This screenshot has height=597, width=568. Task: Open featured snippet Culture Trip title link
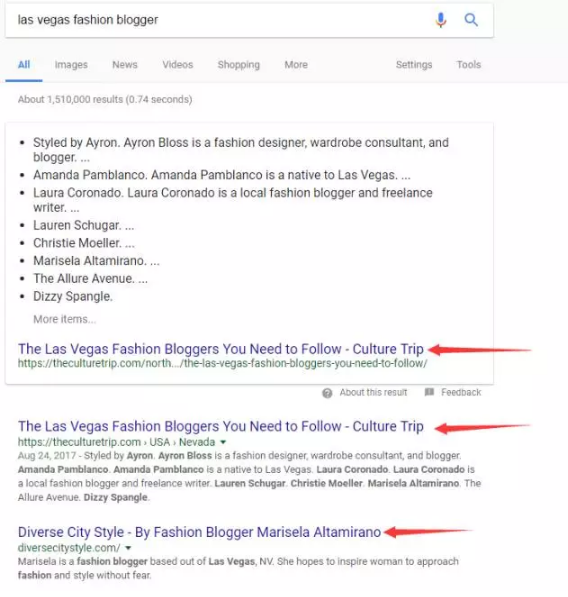pos(221,349)
